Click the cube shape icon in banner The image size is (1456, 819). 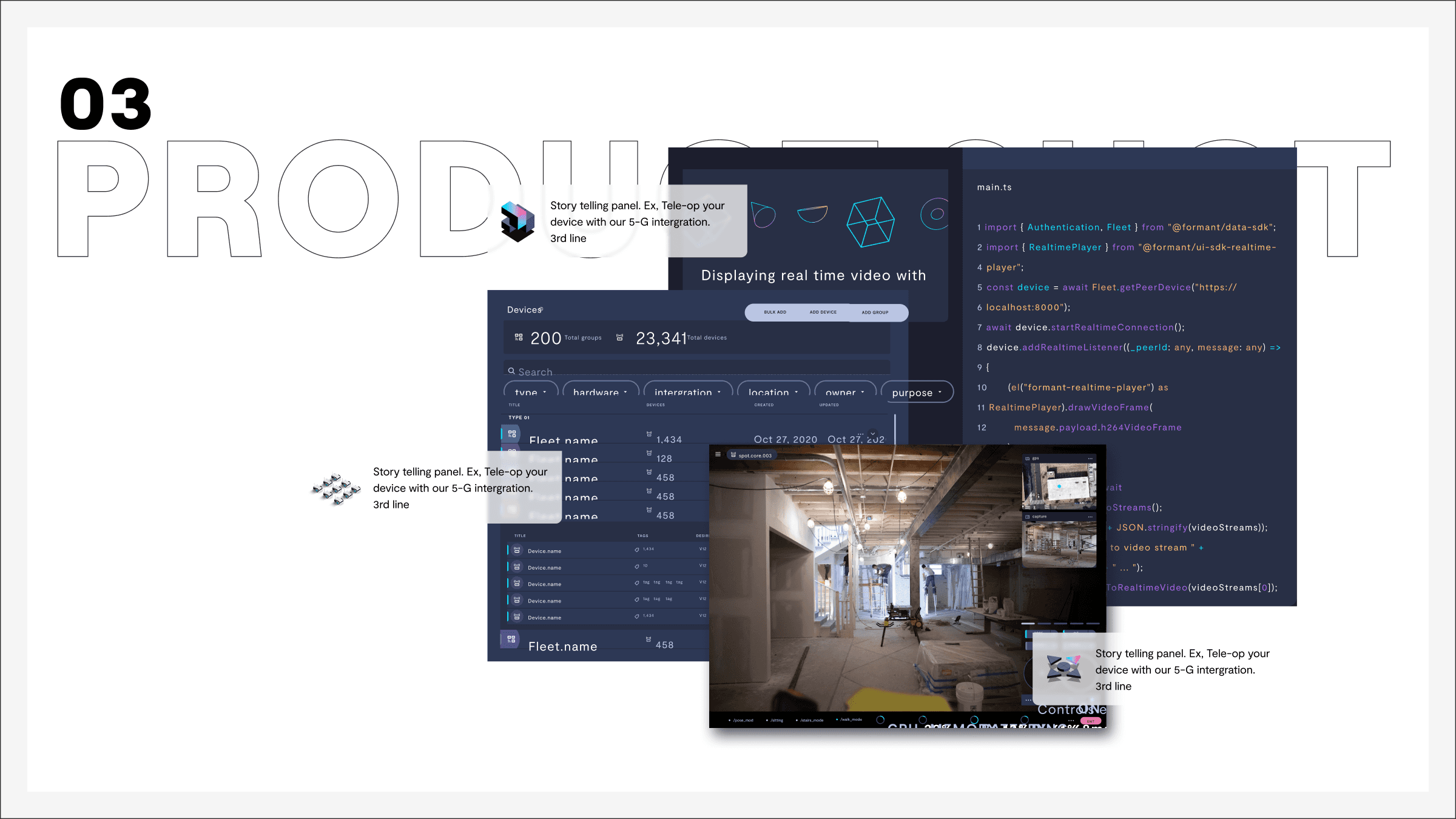870,221
